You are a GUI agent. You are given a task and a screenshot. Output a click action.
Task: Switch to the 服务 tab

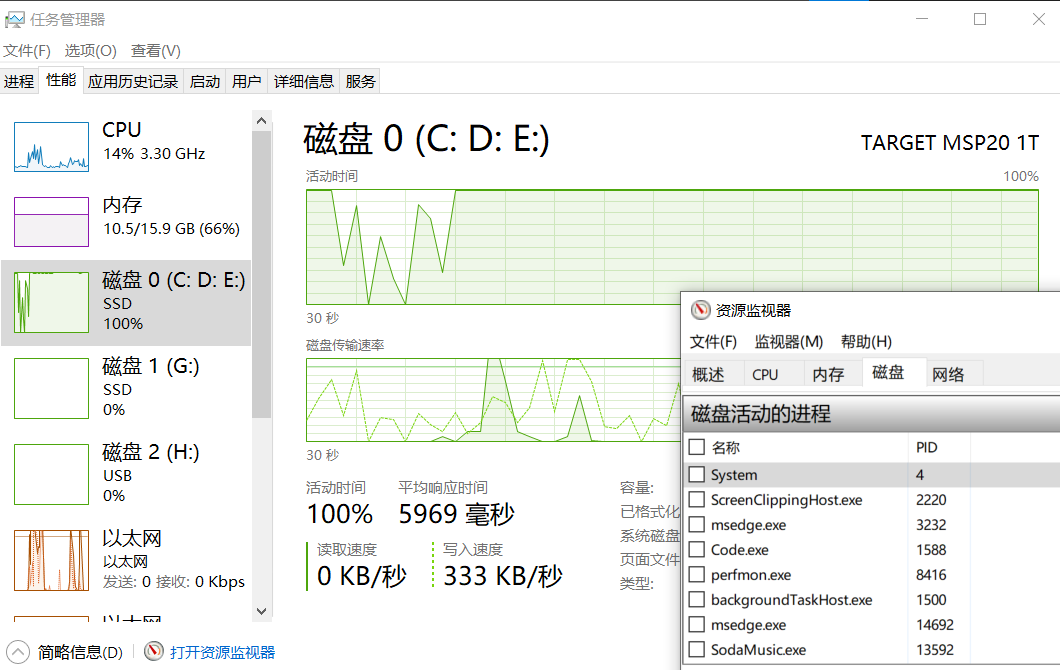(360, 82)
